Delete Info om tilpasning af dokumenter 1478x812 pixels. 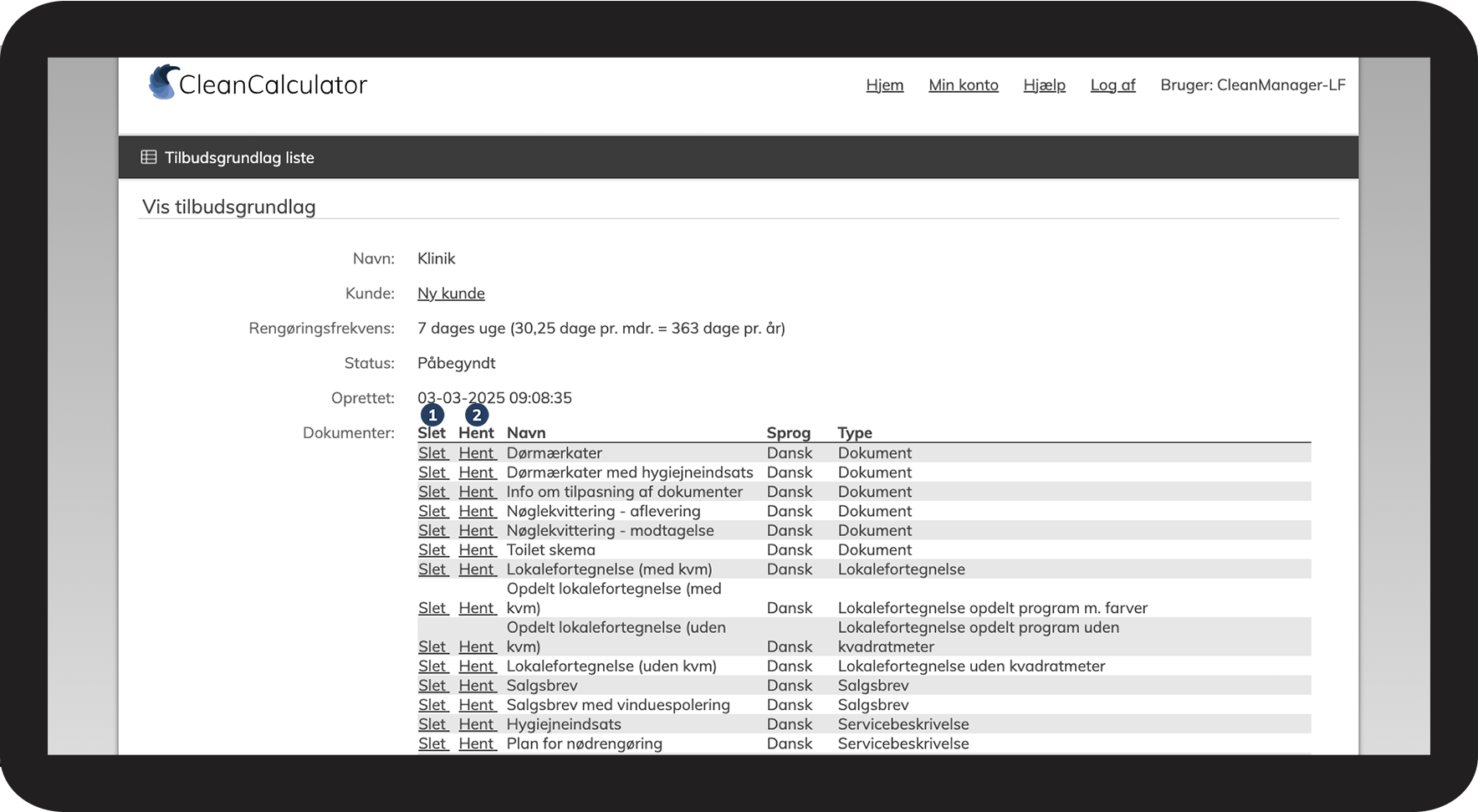coord(432,492)
